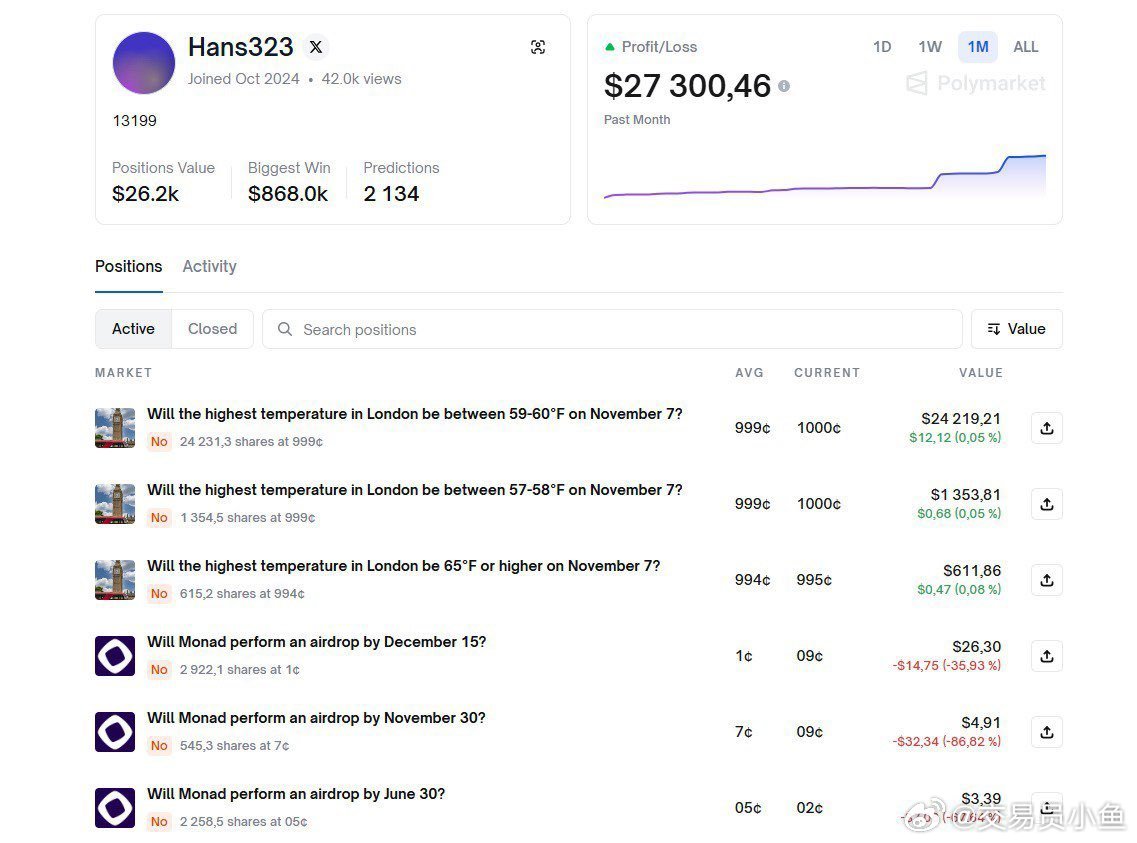Screen dimensions: 1137x843
Task: Click the 42.0k views text
Action: point(362,79)
